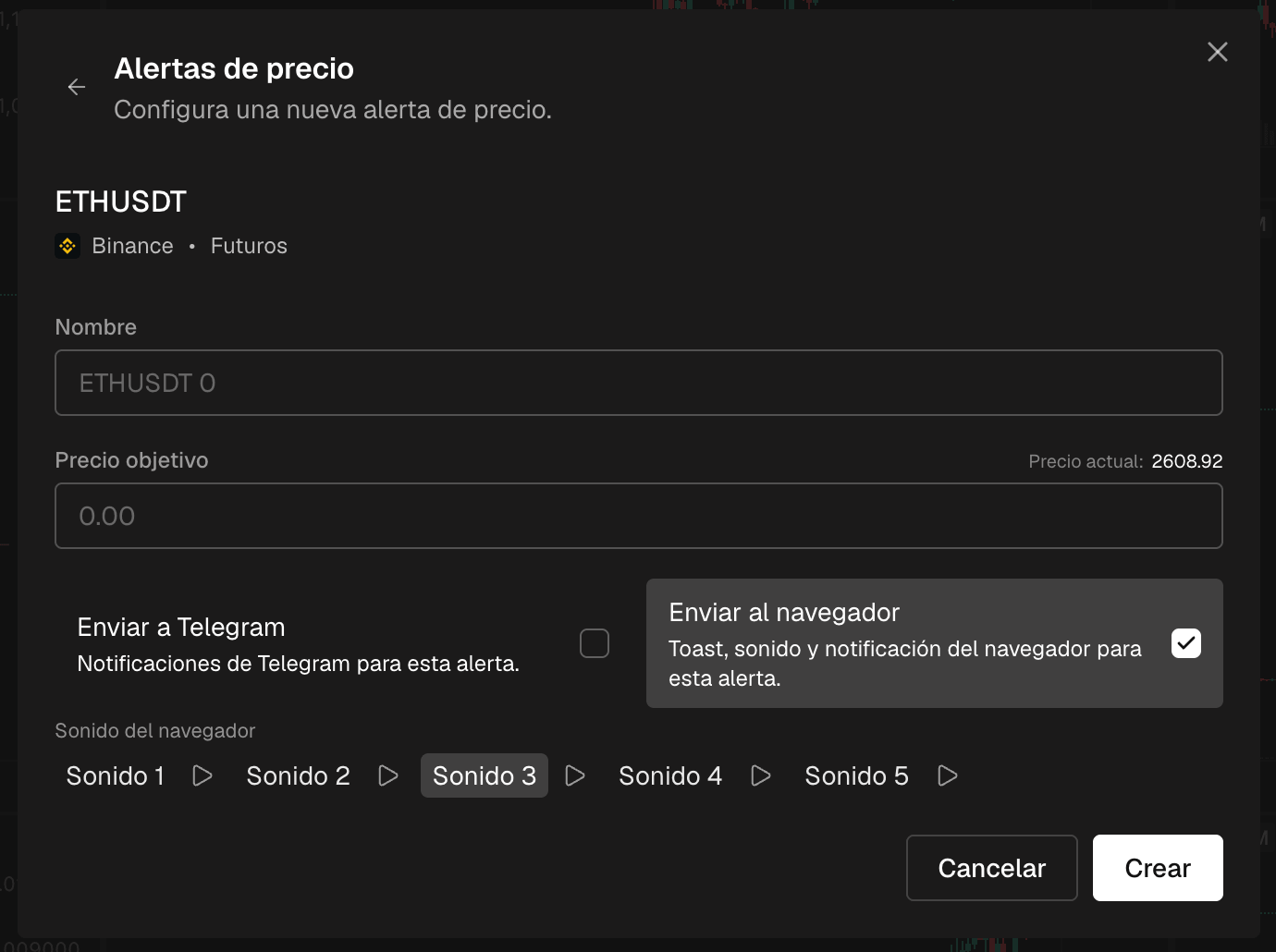Preview Sonido 5 with its play icon
1276x952 pixels.
tap(948, 775)
